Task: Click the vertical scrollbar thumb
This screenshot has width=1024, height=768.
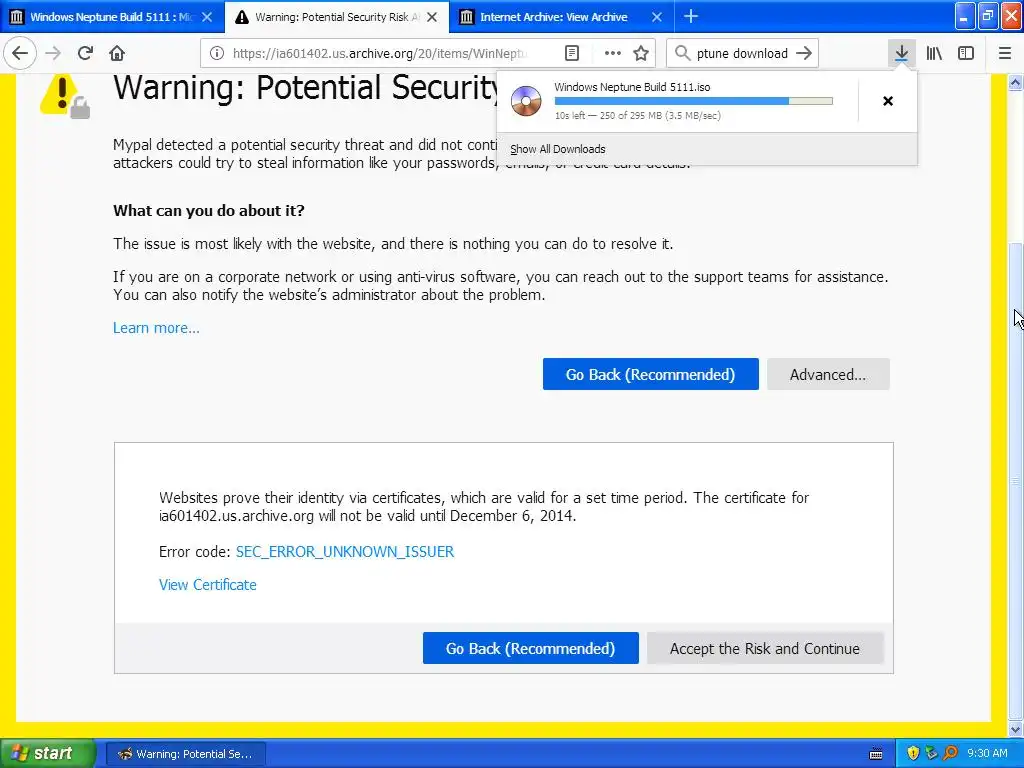Action: tap(1016, 480)
